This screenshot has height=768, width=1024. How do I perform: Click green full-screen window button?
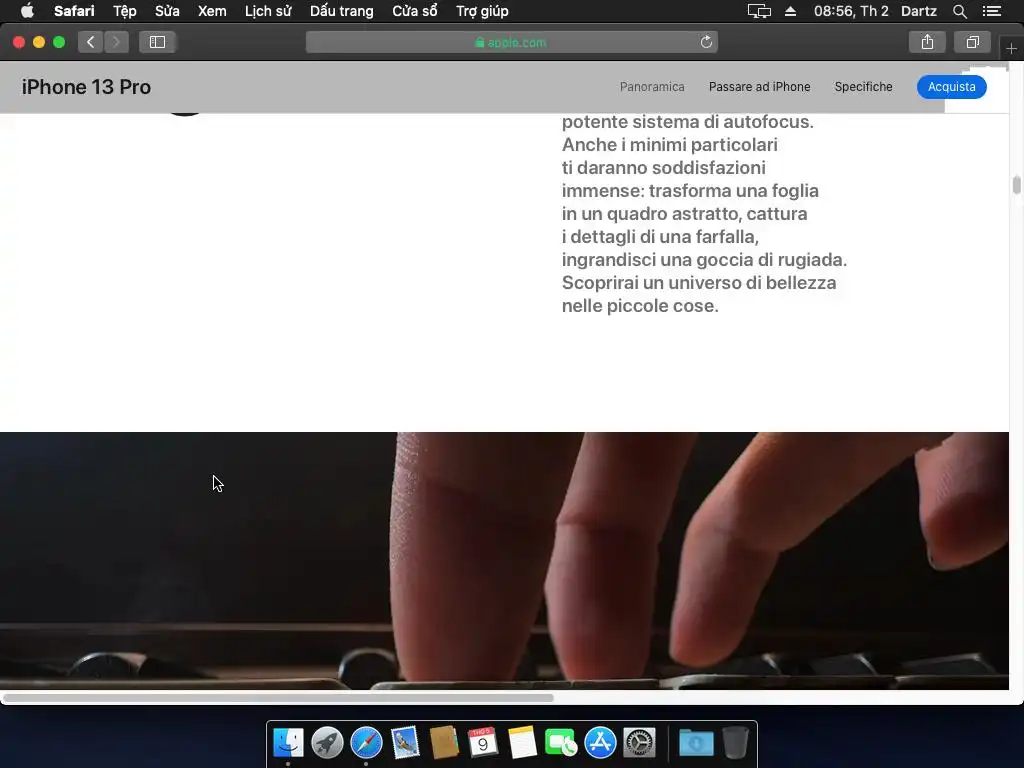pyautogui.click(x=59, y=42)
